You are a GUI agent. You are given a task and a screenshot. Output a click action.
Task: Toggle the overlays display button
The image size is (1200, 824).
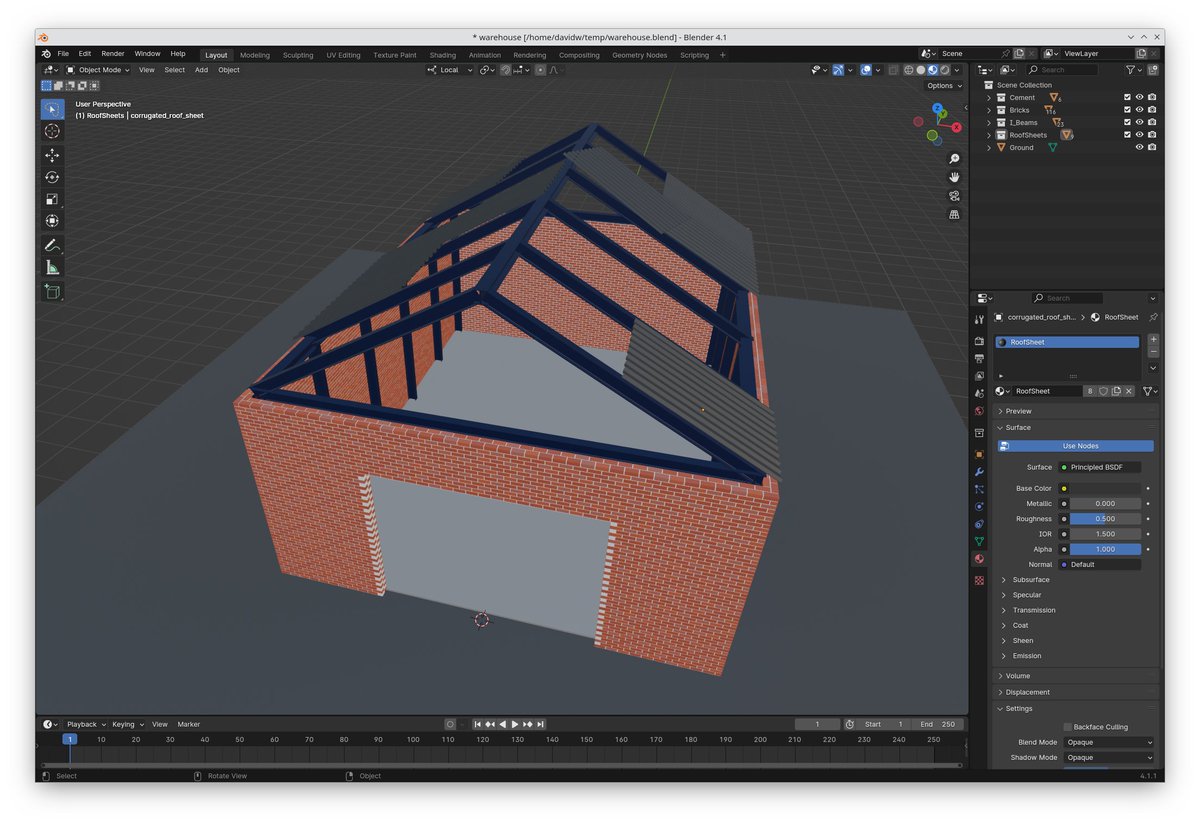coord(866,70)
